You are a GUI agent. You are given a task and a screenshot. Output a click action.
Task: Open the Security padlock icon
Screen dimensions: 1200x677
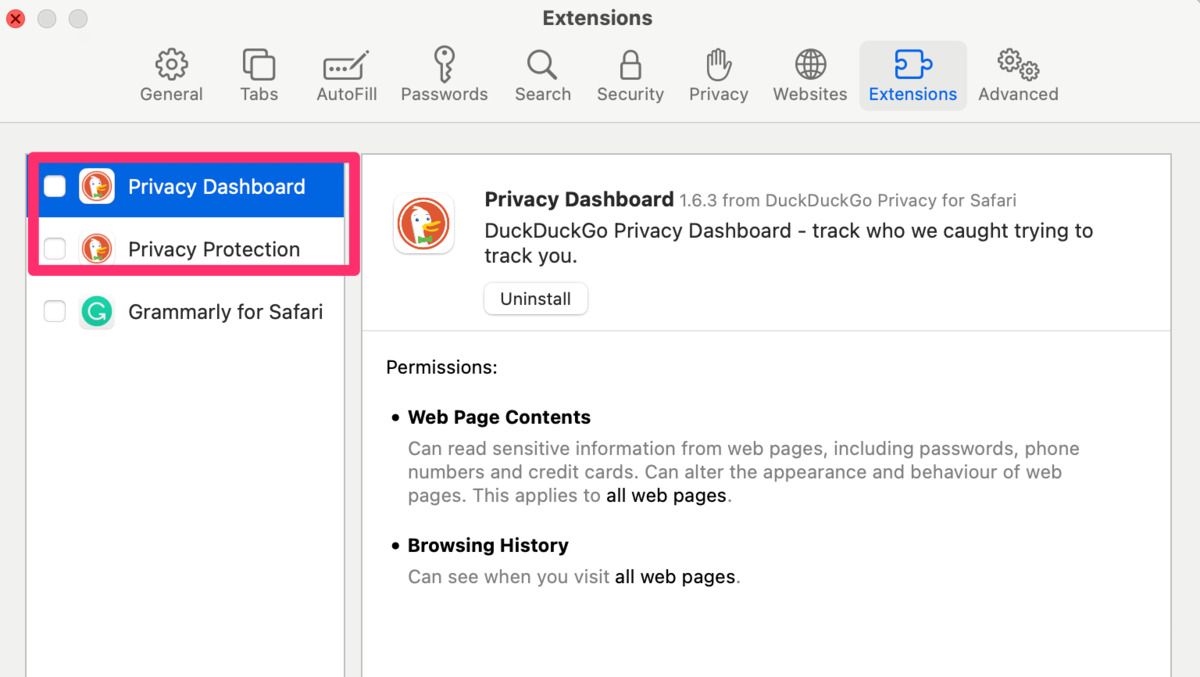point(630,64)
